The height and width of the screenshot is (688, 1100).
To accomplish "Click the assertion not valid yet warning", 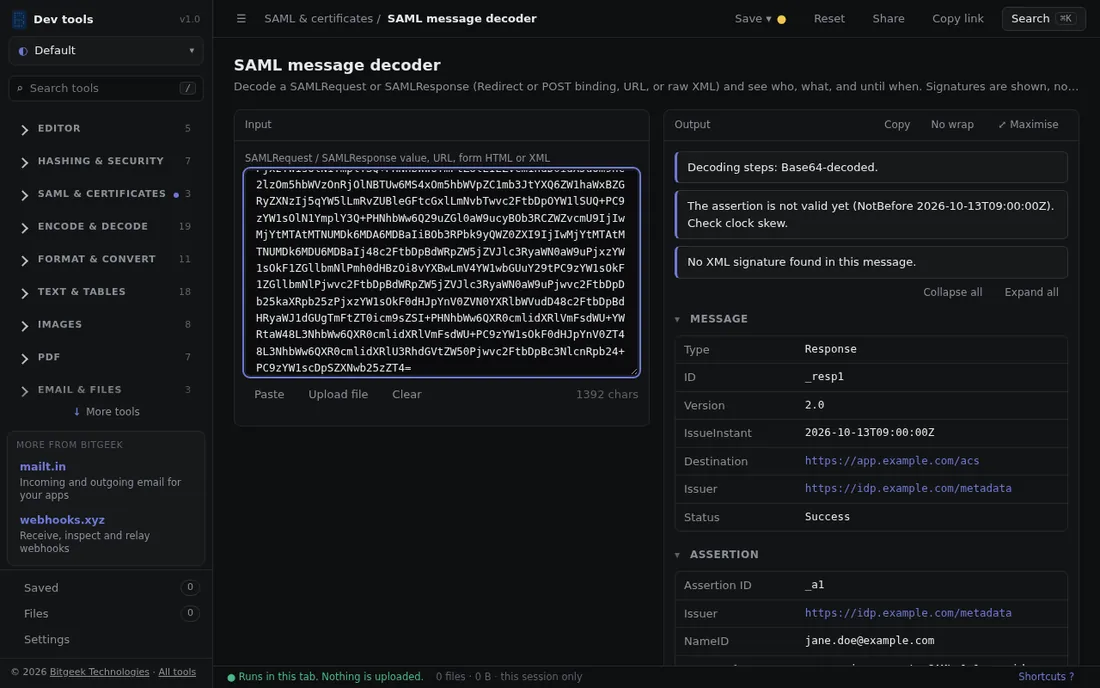I will [871, 215].
